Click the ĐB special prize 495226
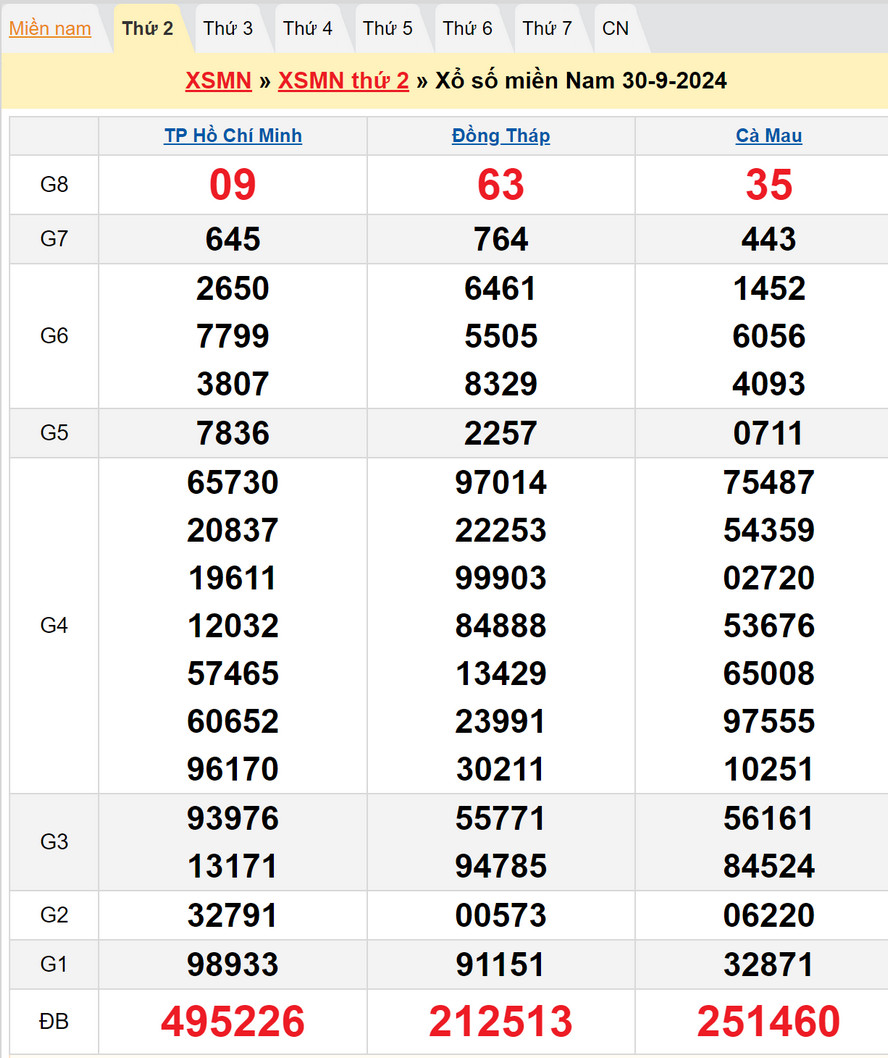The width and height of the screenshot is (888, 1058). [233, 1021]
